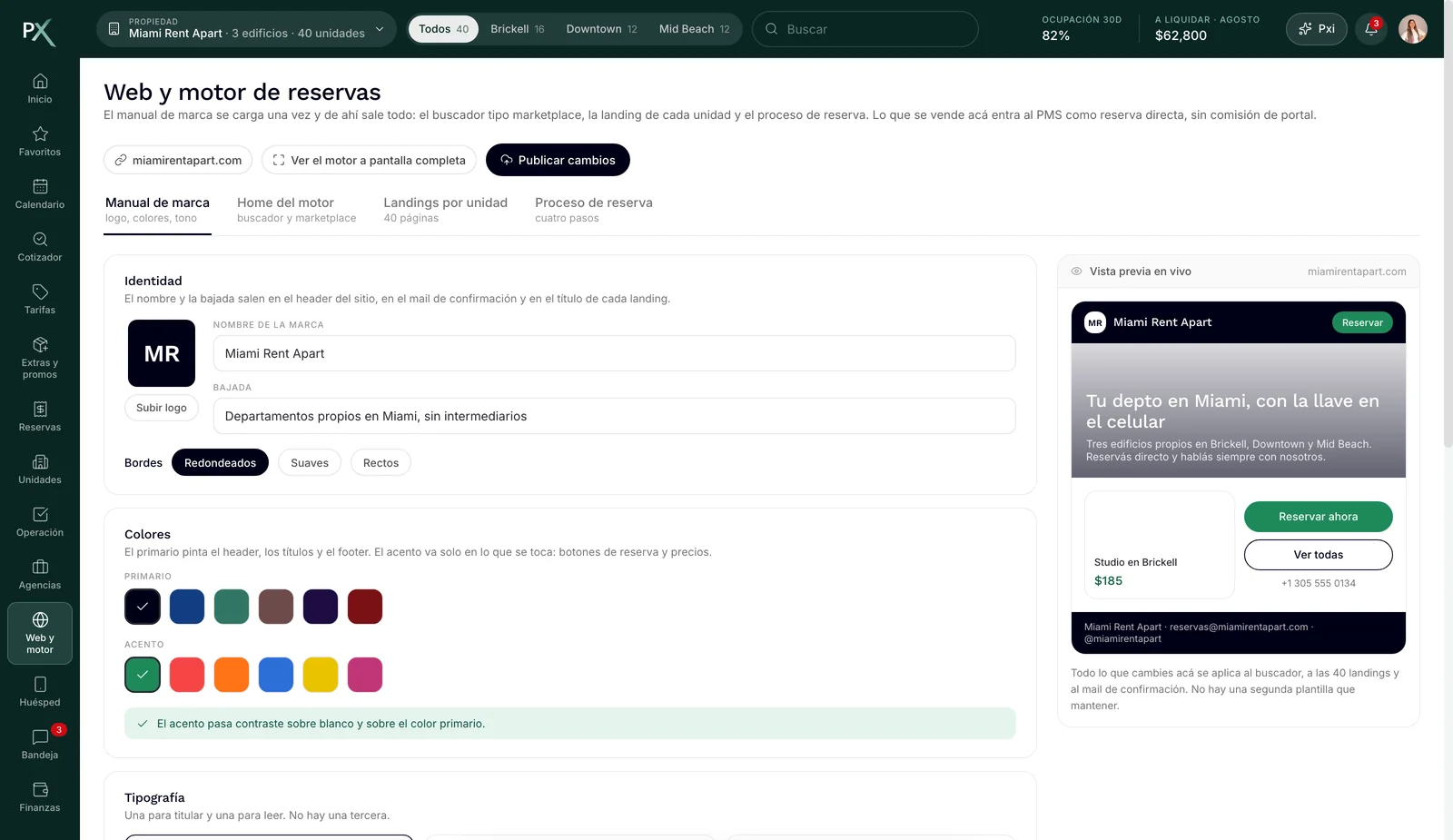Click Reservar in preview header

[1362, 322]
